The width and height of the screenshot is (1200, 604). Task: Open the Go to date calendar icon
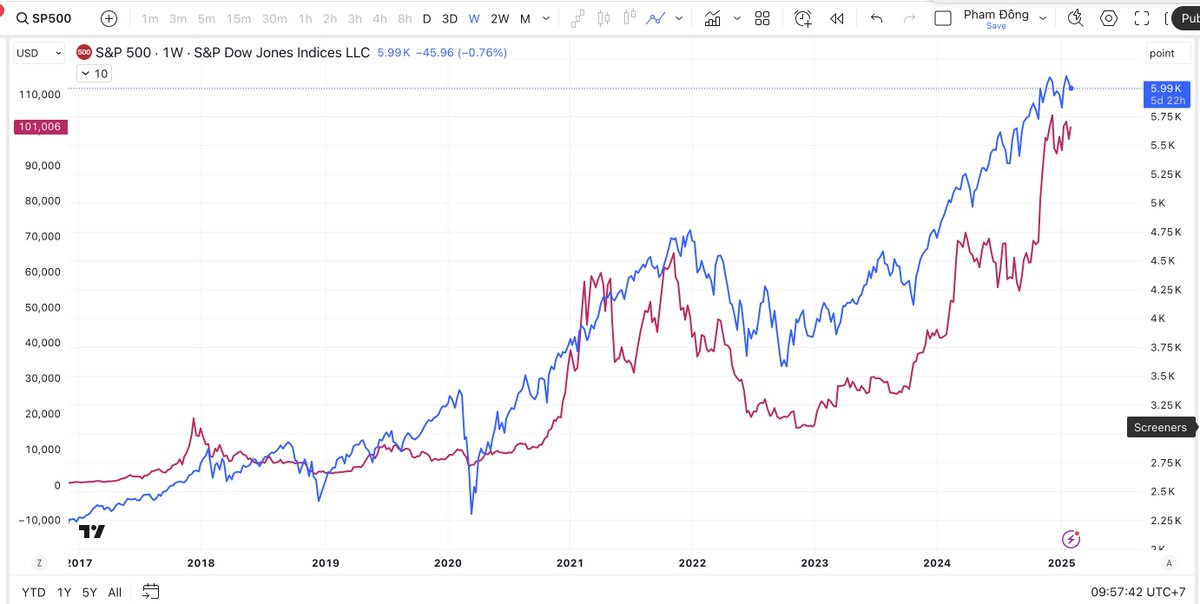[x=151, y=591]
